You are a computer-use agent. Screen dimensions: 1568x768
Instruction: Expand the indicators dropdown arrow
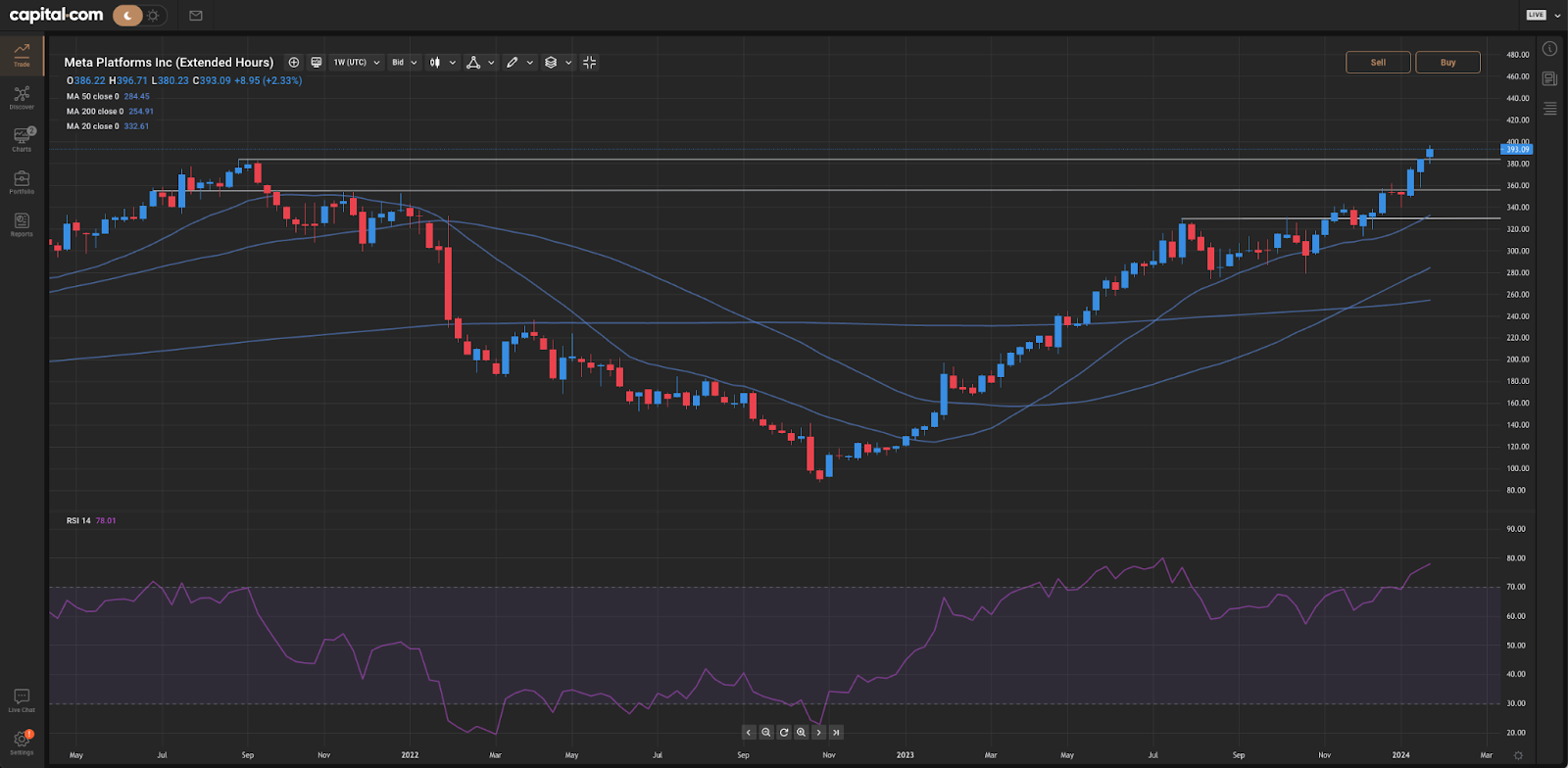click(x=491, y=63)
